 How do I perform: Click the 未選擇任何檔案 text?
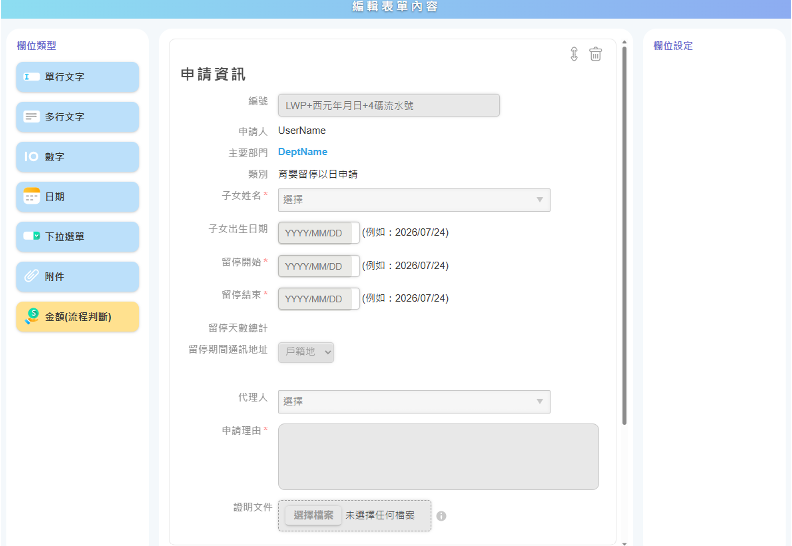[x=380, y=515]
